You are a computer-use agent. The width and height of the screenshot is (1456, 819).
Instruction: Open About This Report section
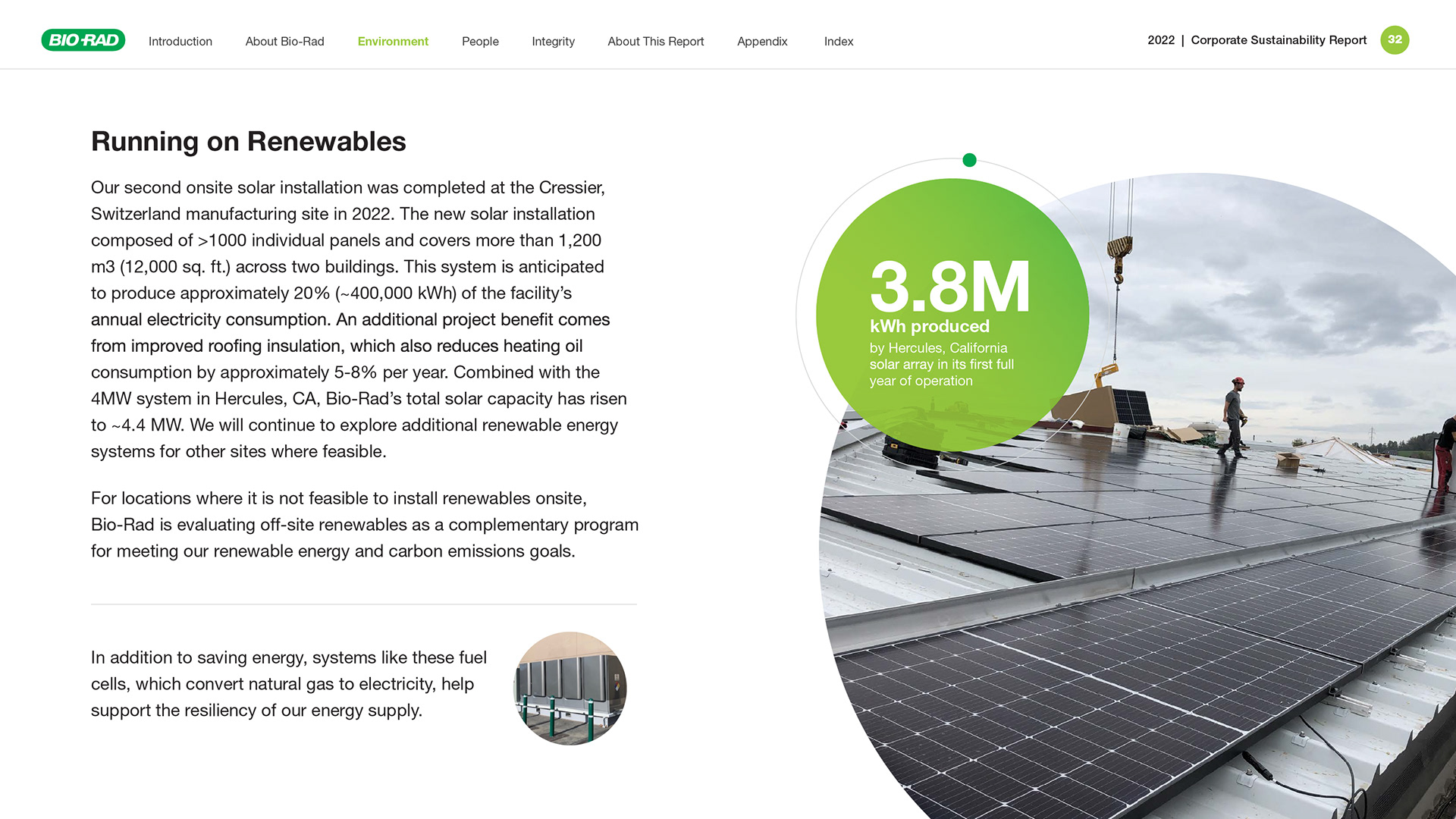pos(655,42)
